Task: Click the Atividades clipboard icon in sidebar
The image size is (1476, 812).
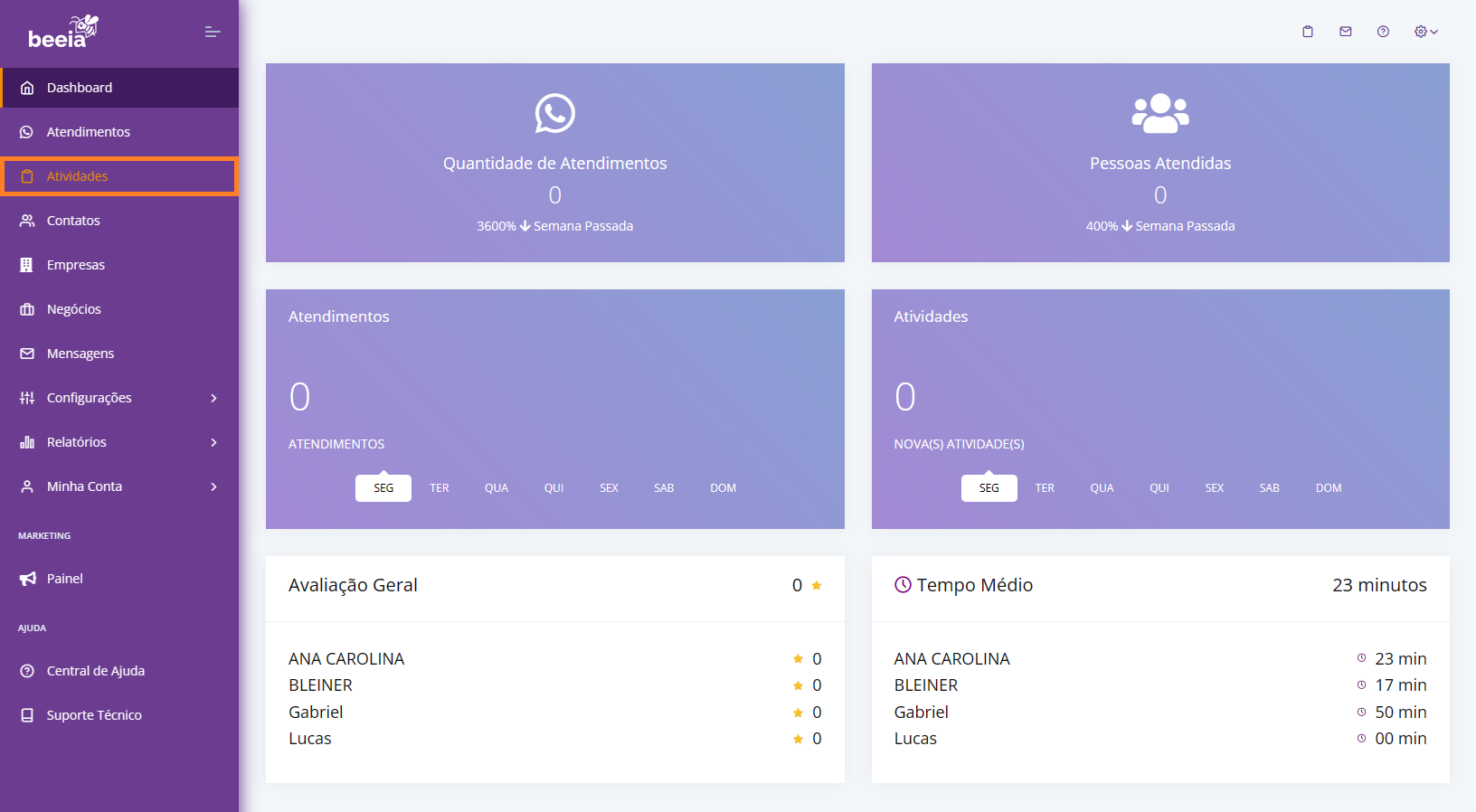Action: (27, 176)
